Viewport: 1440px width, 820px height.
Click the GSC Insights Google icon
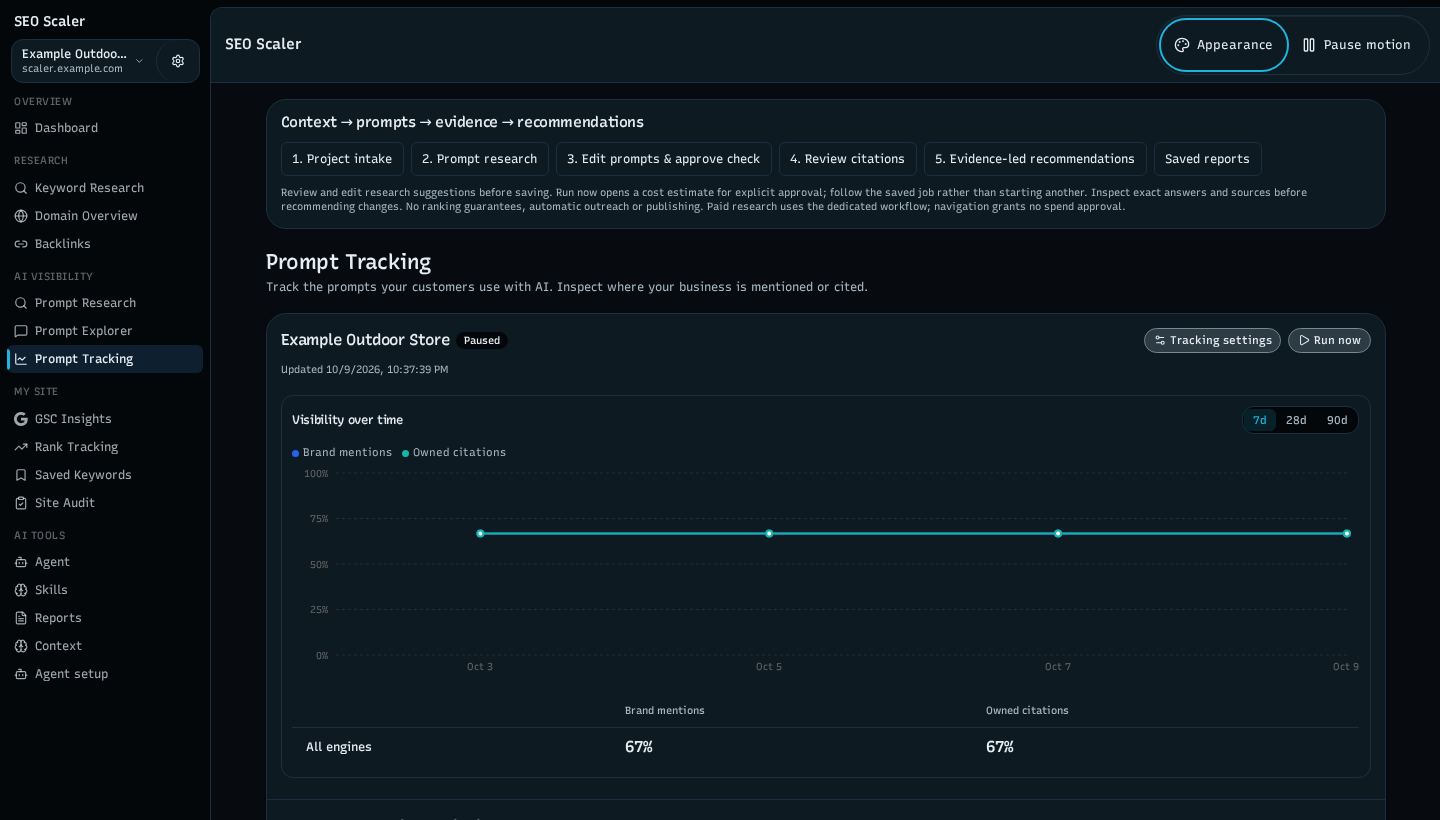click(x=21, y=419)
